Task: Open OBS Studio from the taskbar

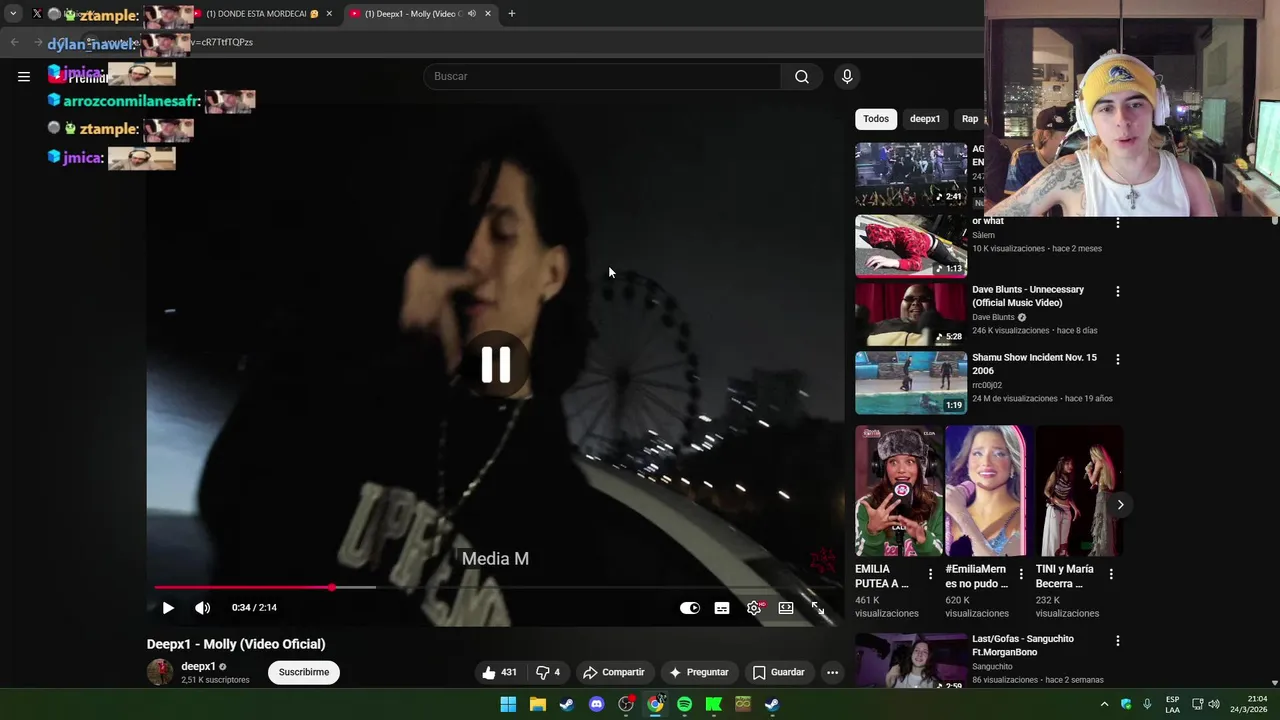Action: 626,704
